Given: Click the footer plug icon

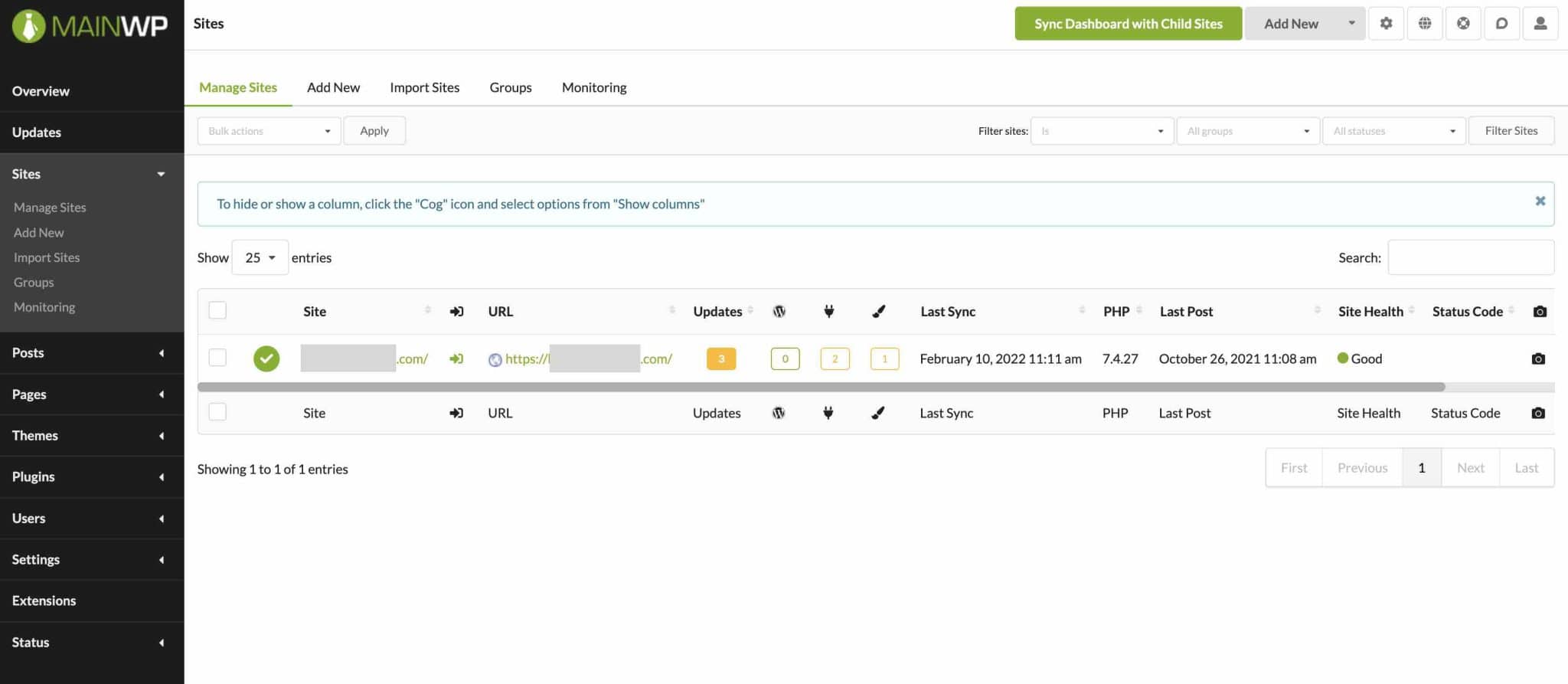Looking at the screenshot, I should pos(828,413).
